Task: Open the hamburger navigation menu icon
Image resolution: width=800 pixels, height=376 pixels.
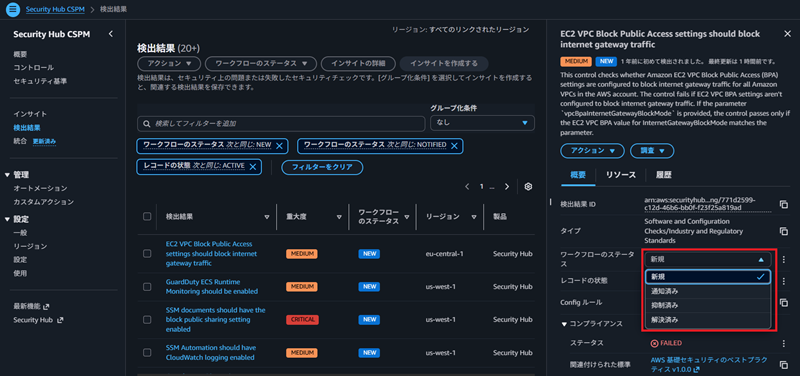Action: click(x=13, y=9)
